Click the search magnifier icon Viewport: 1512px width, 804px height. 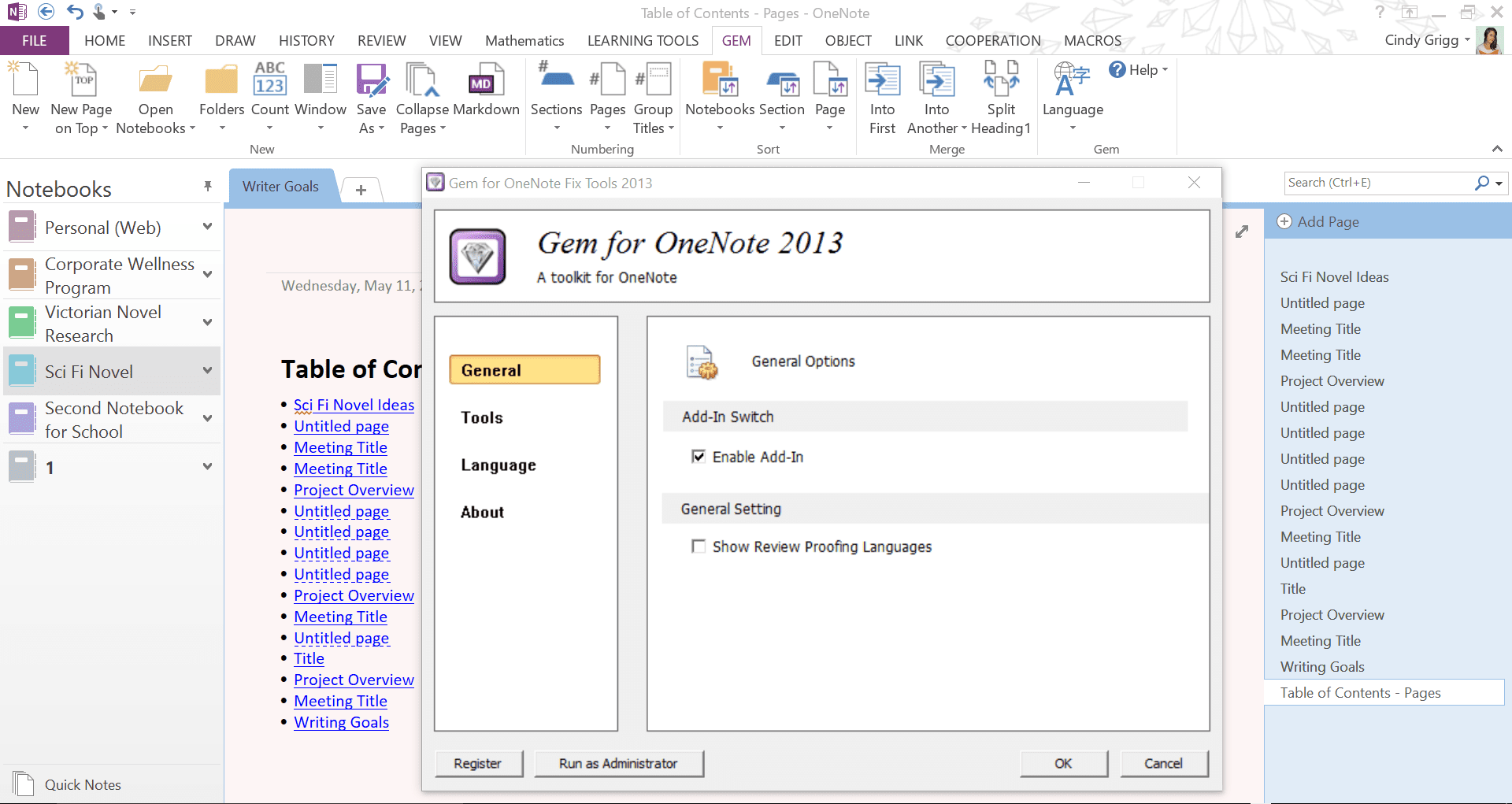click(x=1482, y=183)
